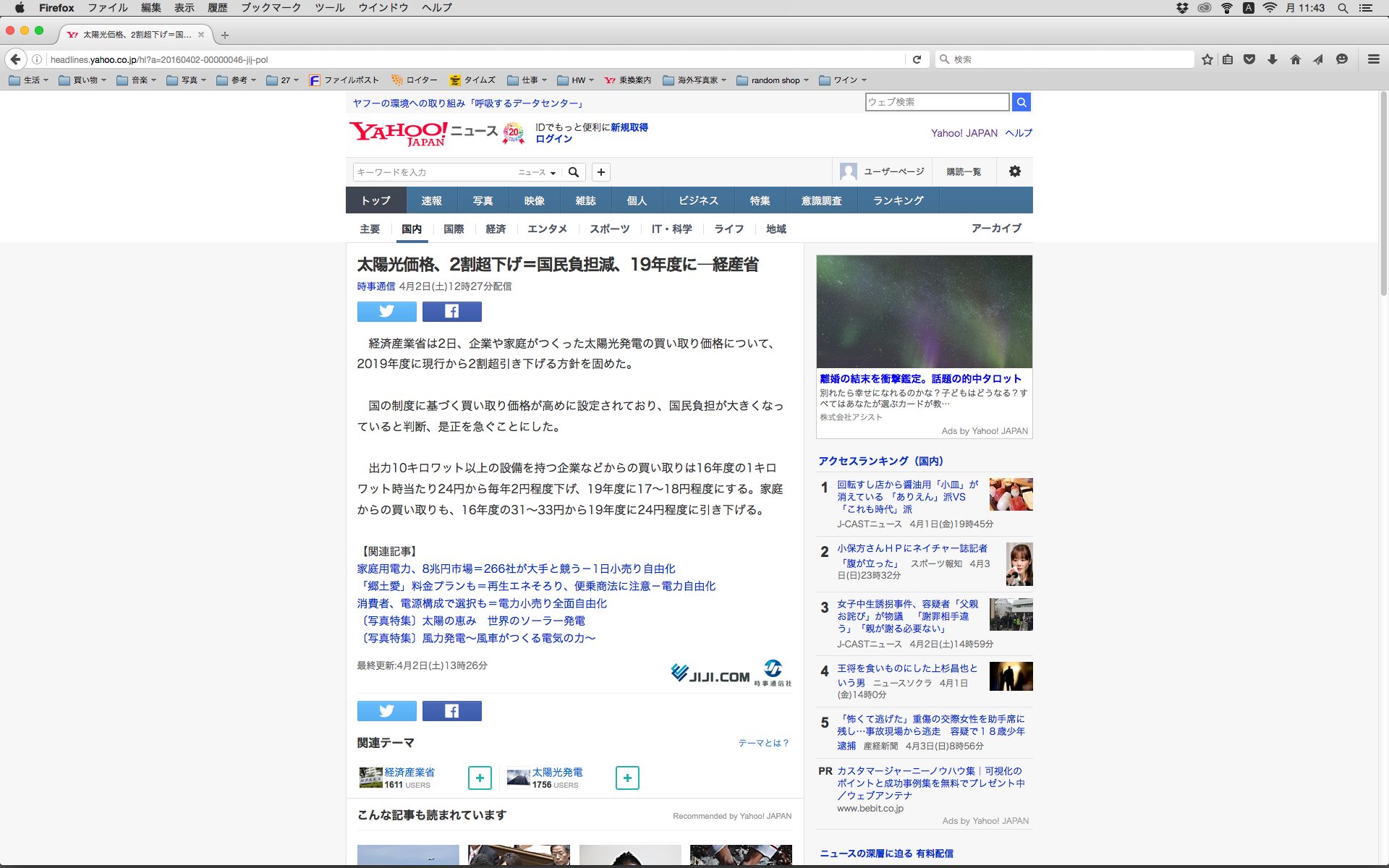Expand the ニュース search category dropdown
Image resolution: width=1389 pixels, height=868 pixels.
(537, 172)
